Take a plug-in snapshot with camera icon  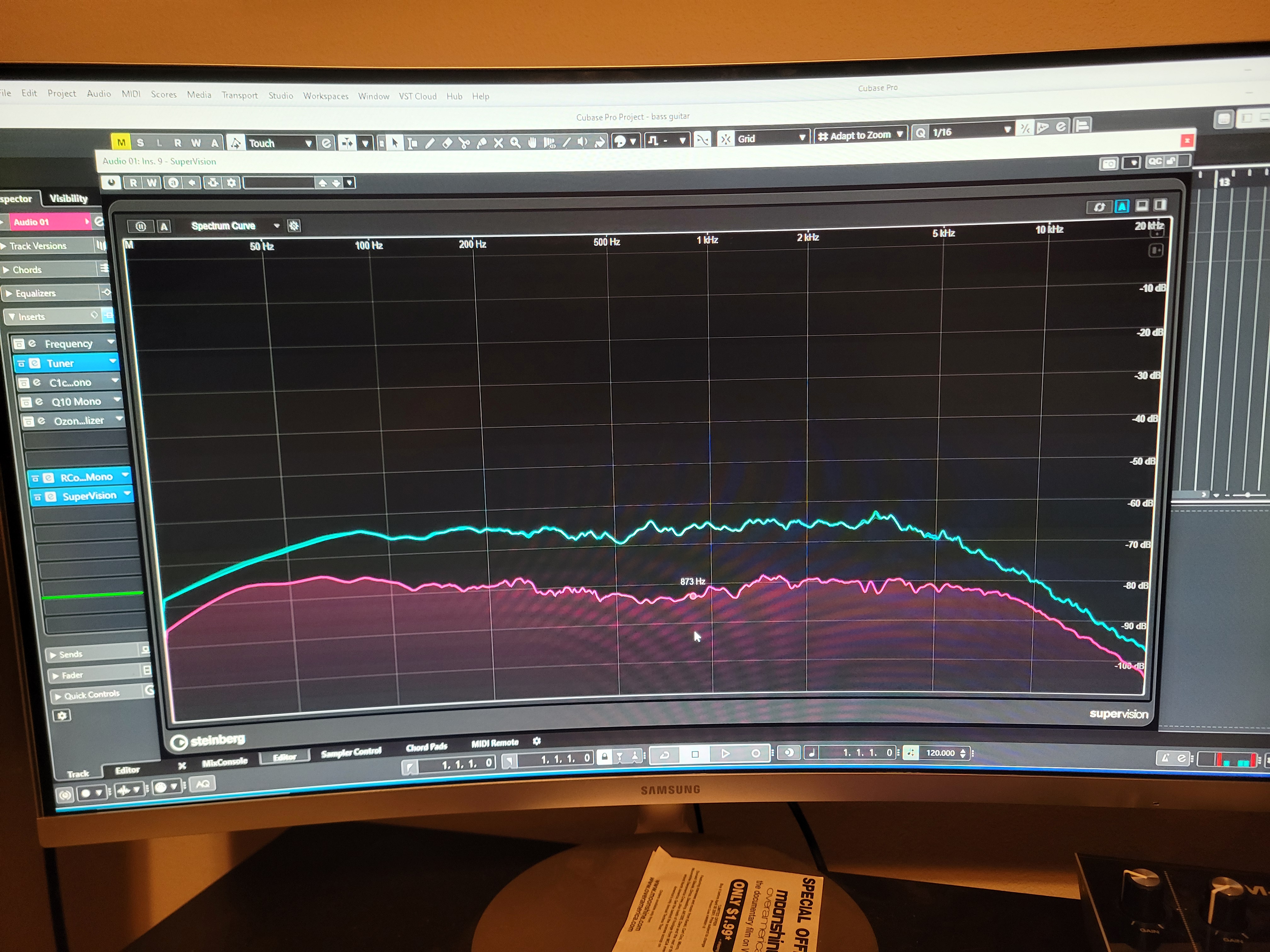click(1109, 163)
